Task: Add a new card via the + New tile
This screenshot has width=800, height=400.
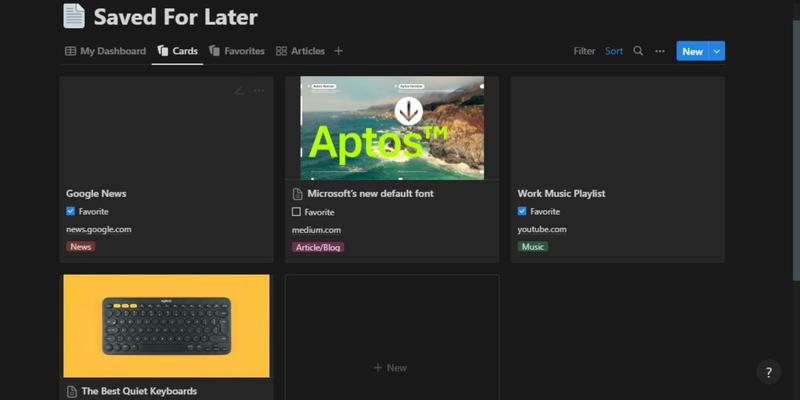Action: tap(390, 368)
